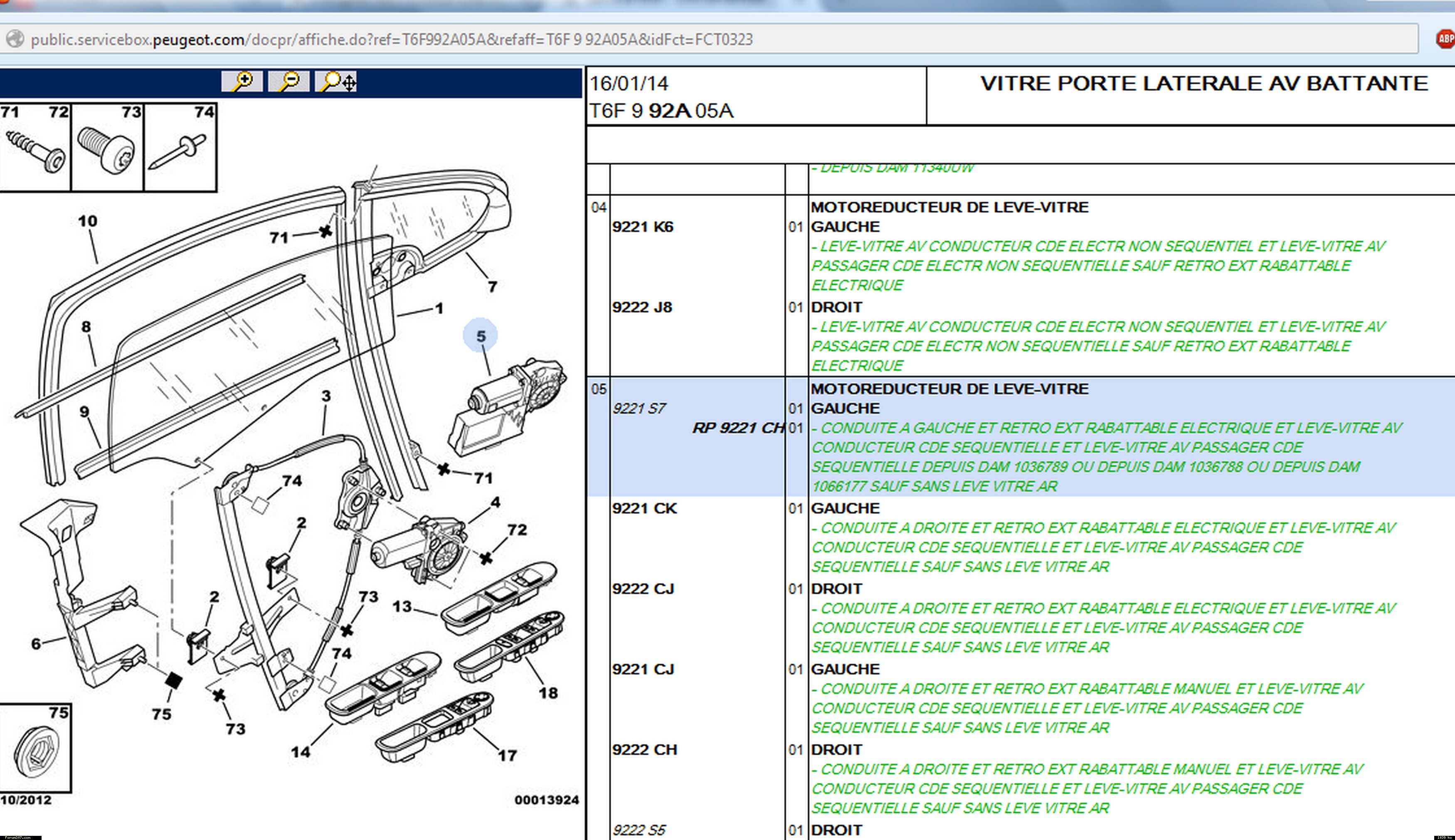The width and height of the screenshot is (1455, 840).
Task: Click the zoom out magnifier icon
Action: point(288,81)
